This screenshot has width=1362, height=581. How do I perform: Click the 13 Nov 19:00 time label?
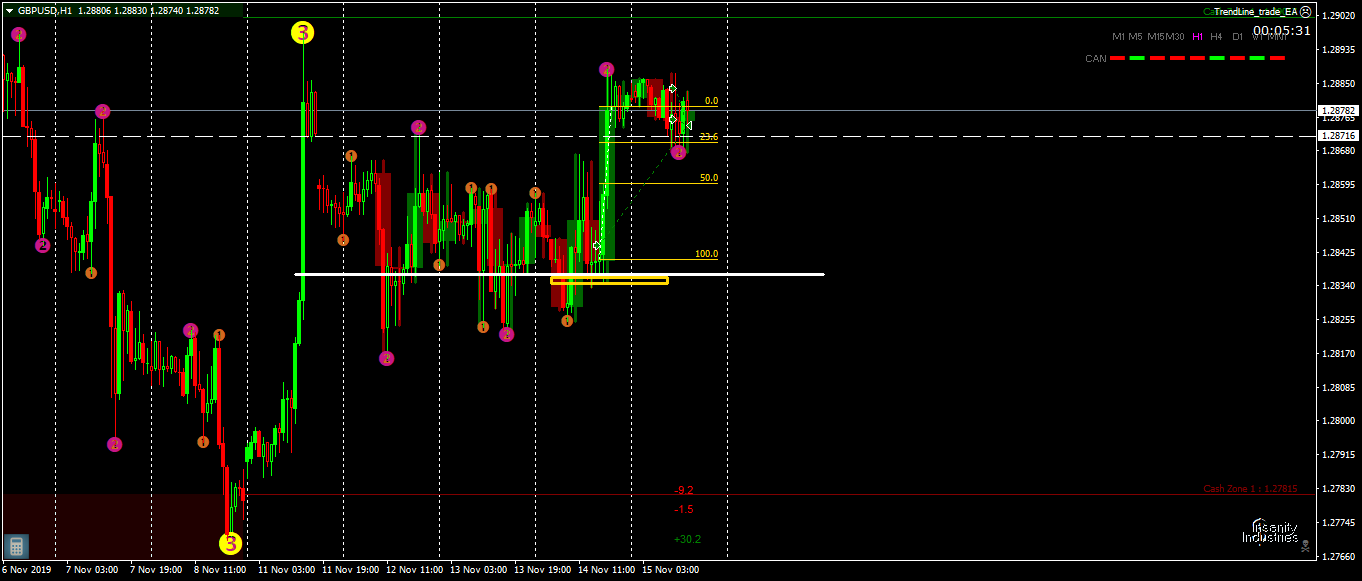pos(543,570)
